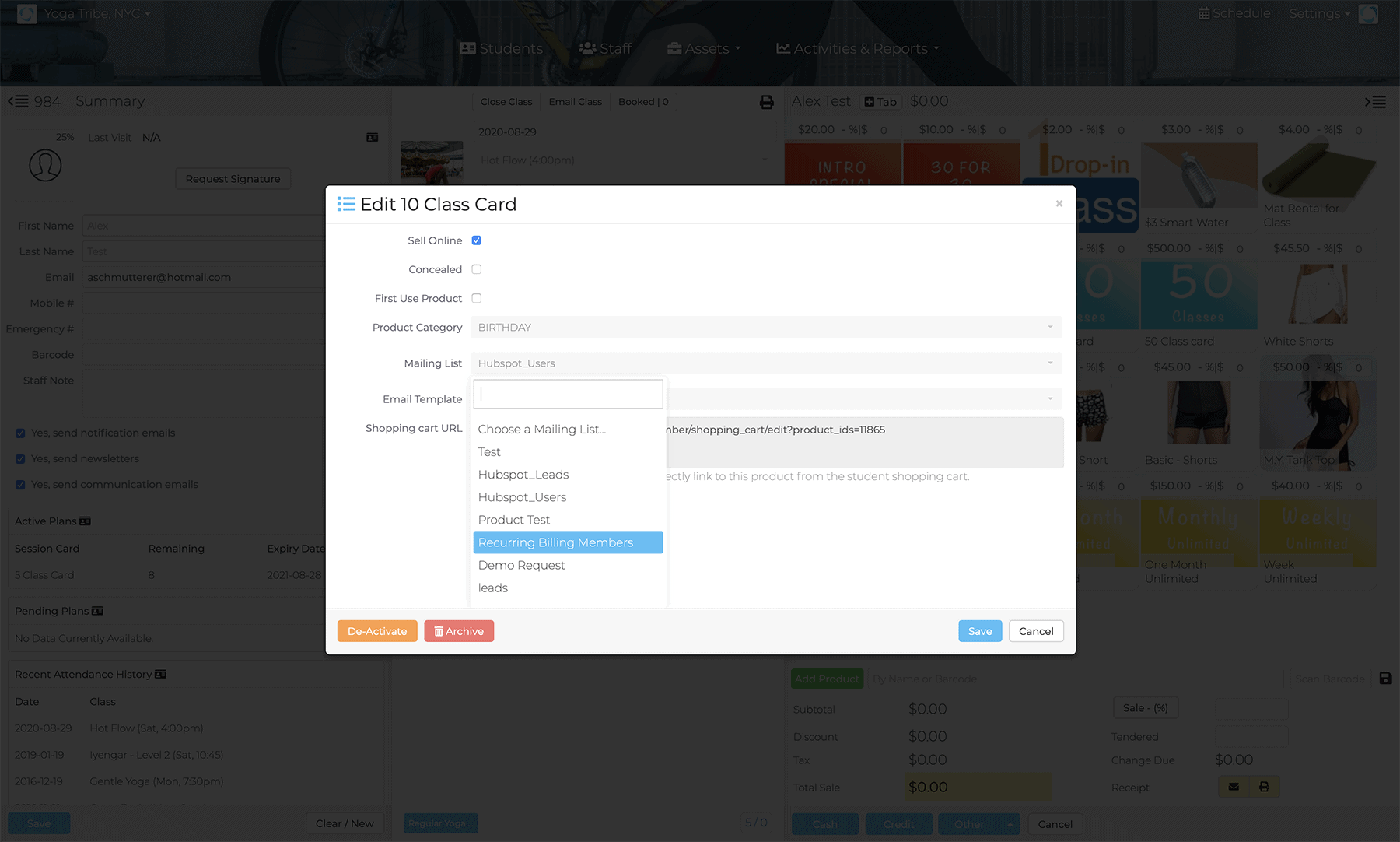
Task: Click the Credit payment button
Action: [x=899, y=824]
